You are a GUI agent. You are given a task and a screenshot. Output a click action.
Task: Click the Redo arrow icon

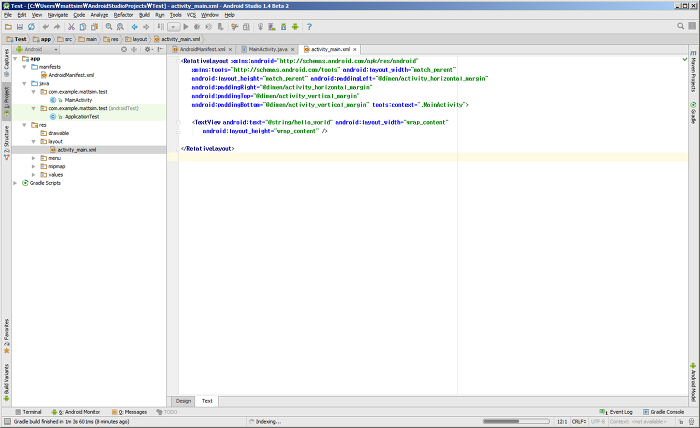[x=57, y=27]
